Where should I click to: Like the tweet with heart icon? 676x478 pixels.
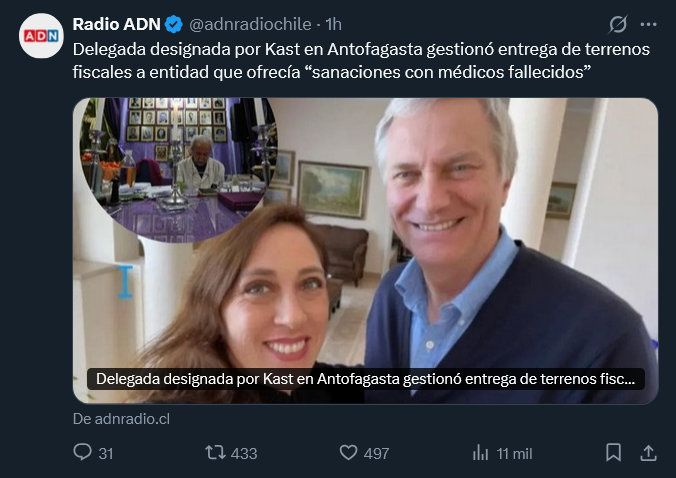(348, 453)
